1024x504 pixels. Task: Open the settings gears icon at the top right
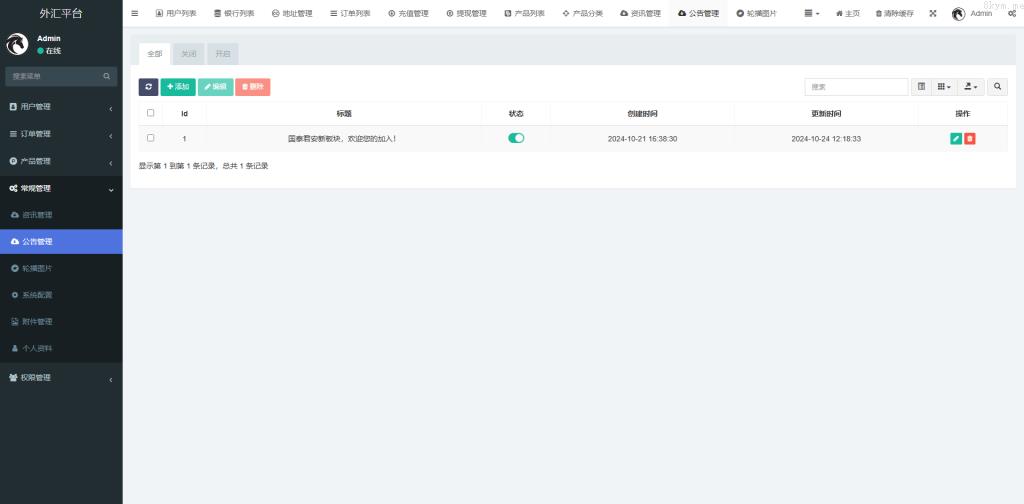[x=1012, y=13]
